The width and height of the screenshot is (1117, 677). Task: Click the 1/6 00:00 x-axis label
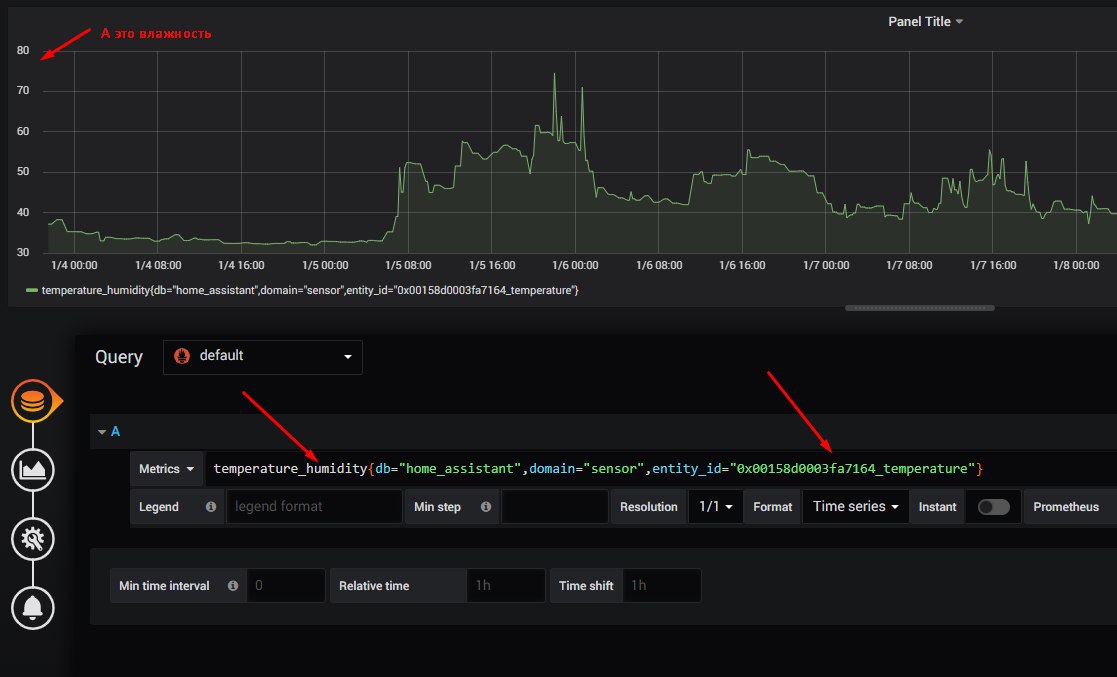(576, 266)
